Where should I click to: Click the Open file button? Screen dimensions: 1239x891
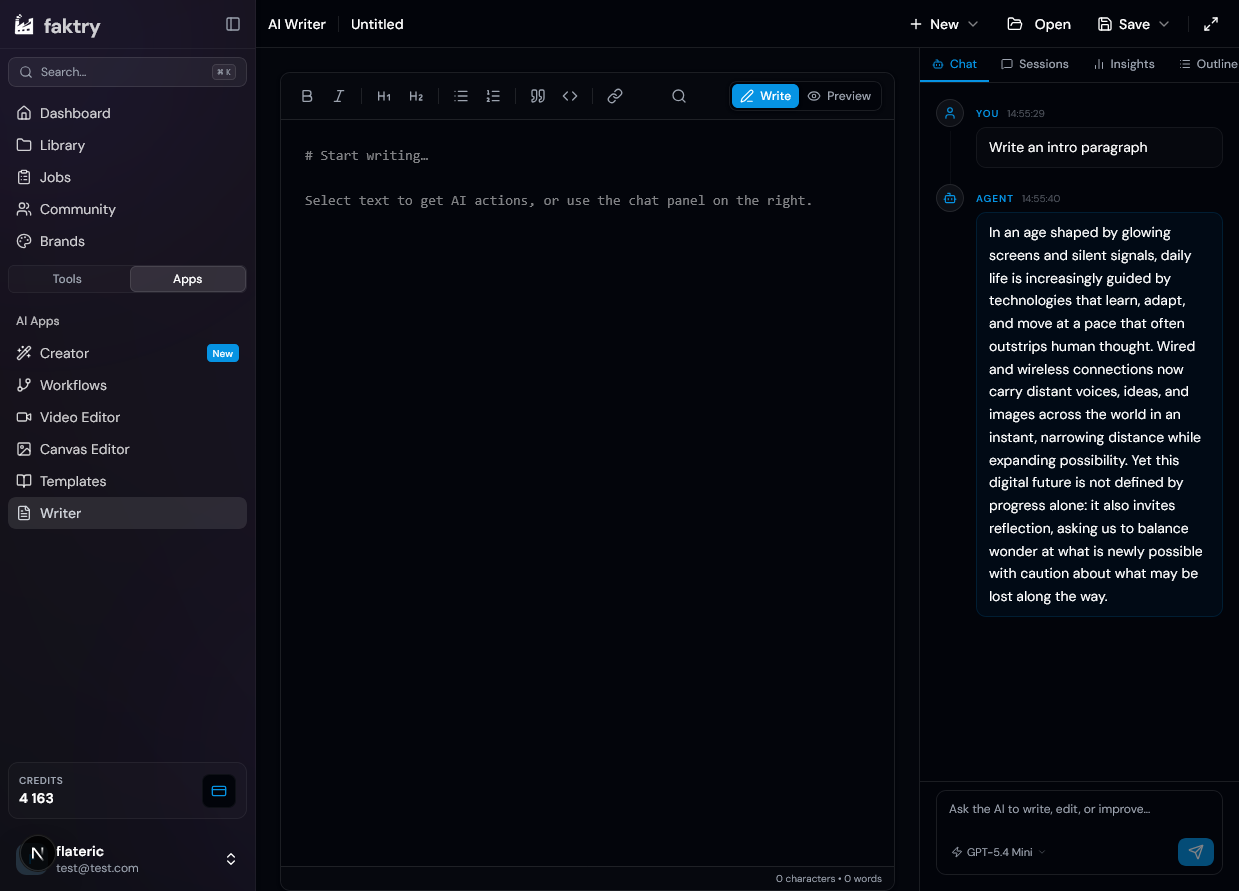point(1039,24)
